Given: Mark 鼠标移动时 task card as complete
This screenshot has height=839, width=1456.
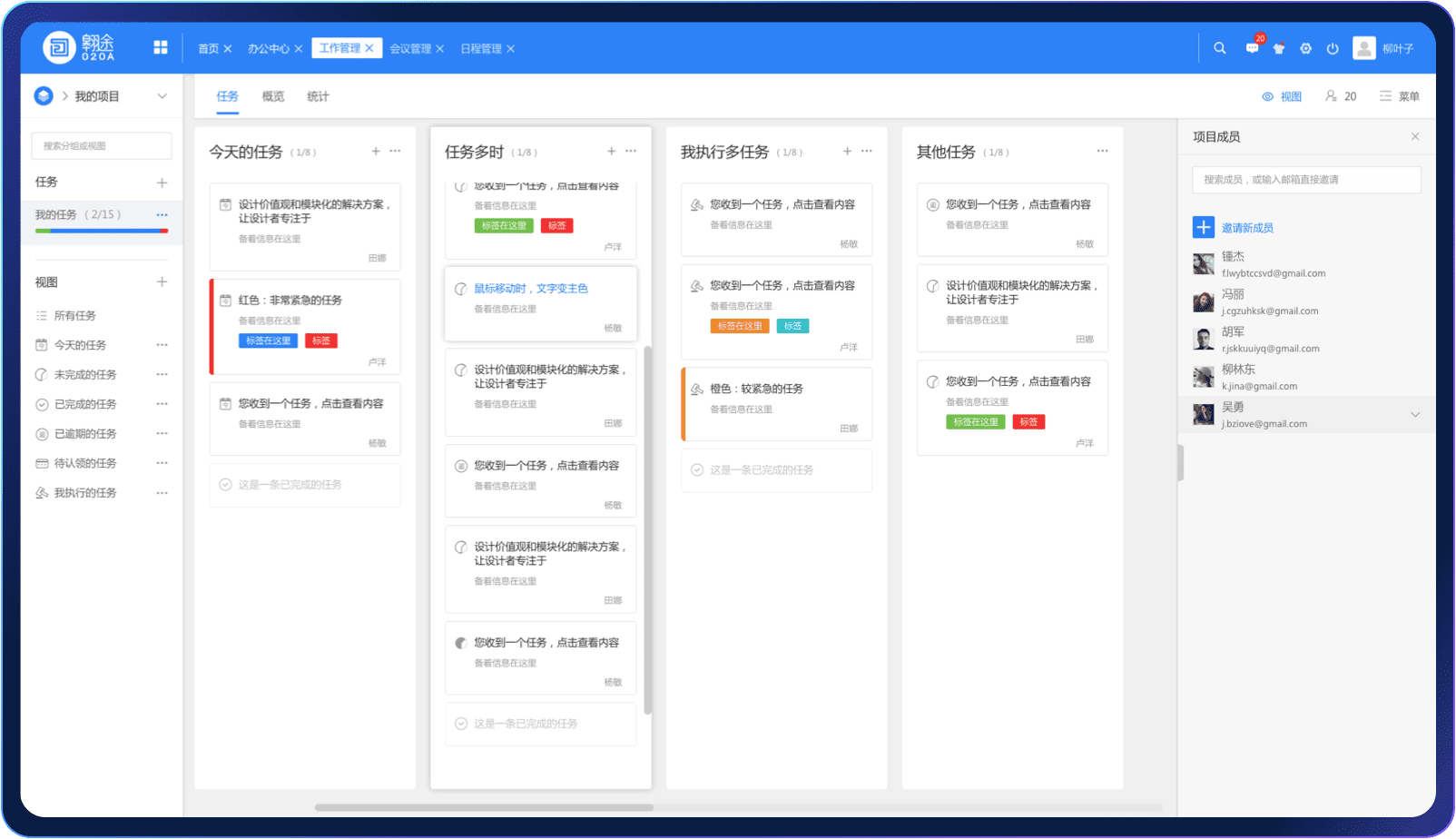Looking at the screenshot, I should click(461, 289).
